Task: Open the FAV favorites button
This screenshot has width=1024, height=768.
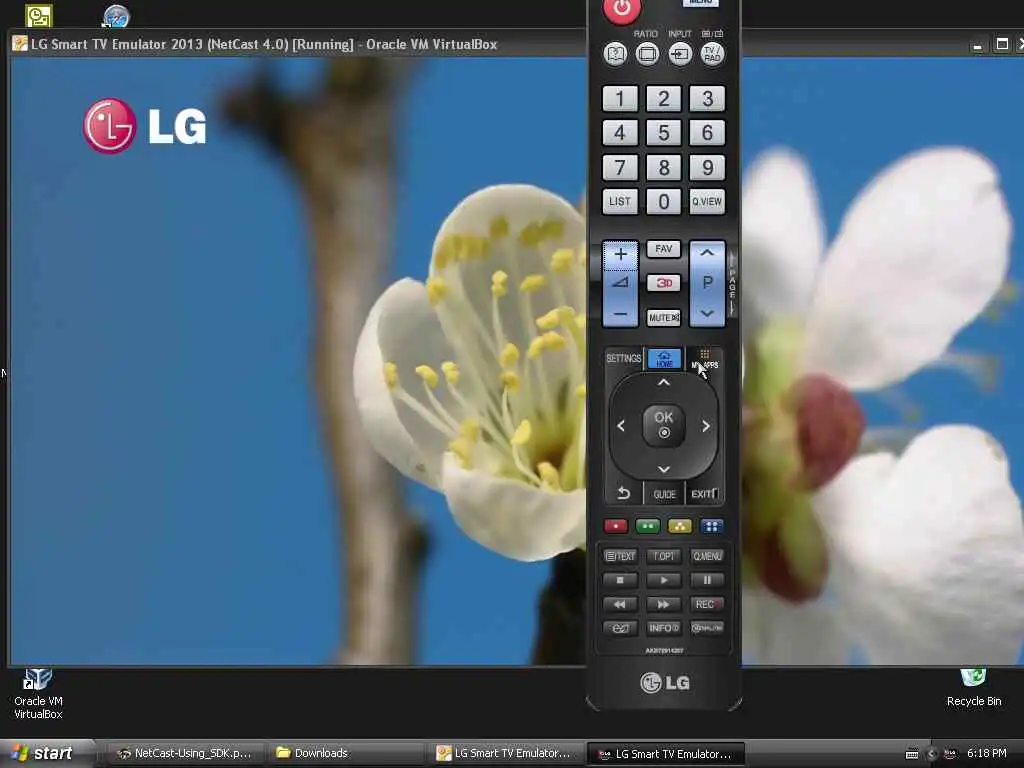Action: [664, 249]
